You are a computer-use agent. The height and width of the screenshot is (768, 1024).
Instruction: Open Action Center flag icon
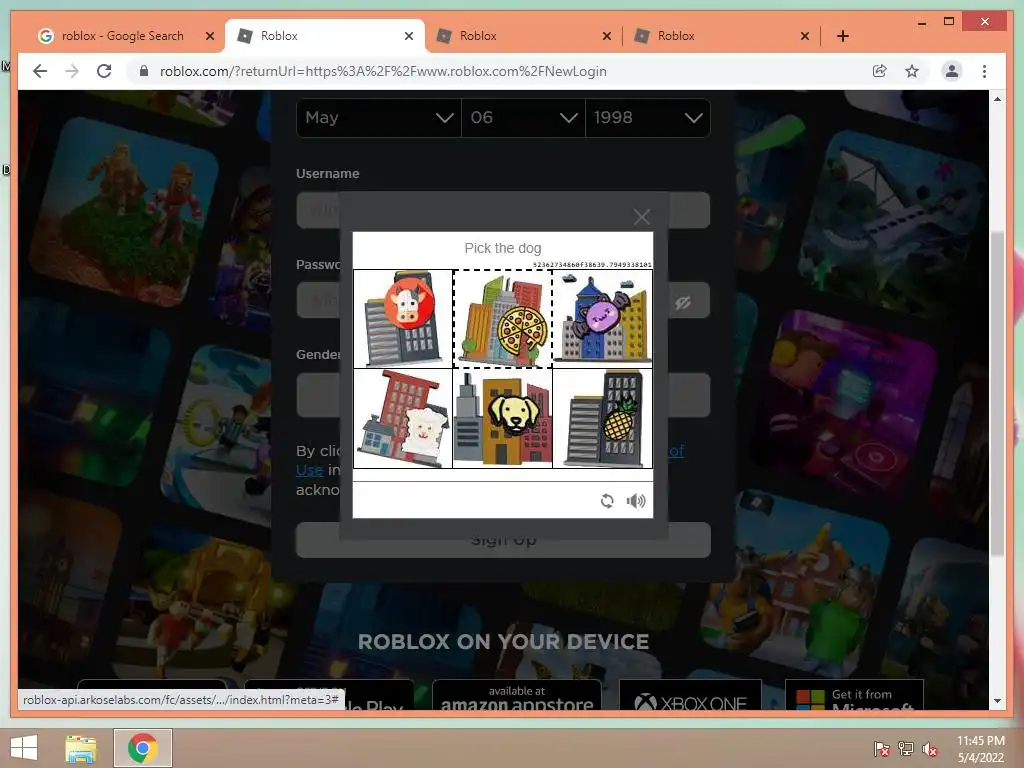tap(881, 748)
